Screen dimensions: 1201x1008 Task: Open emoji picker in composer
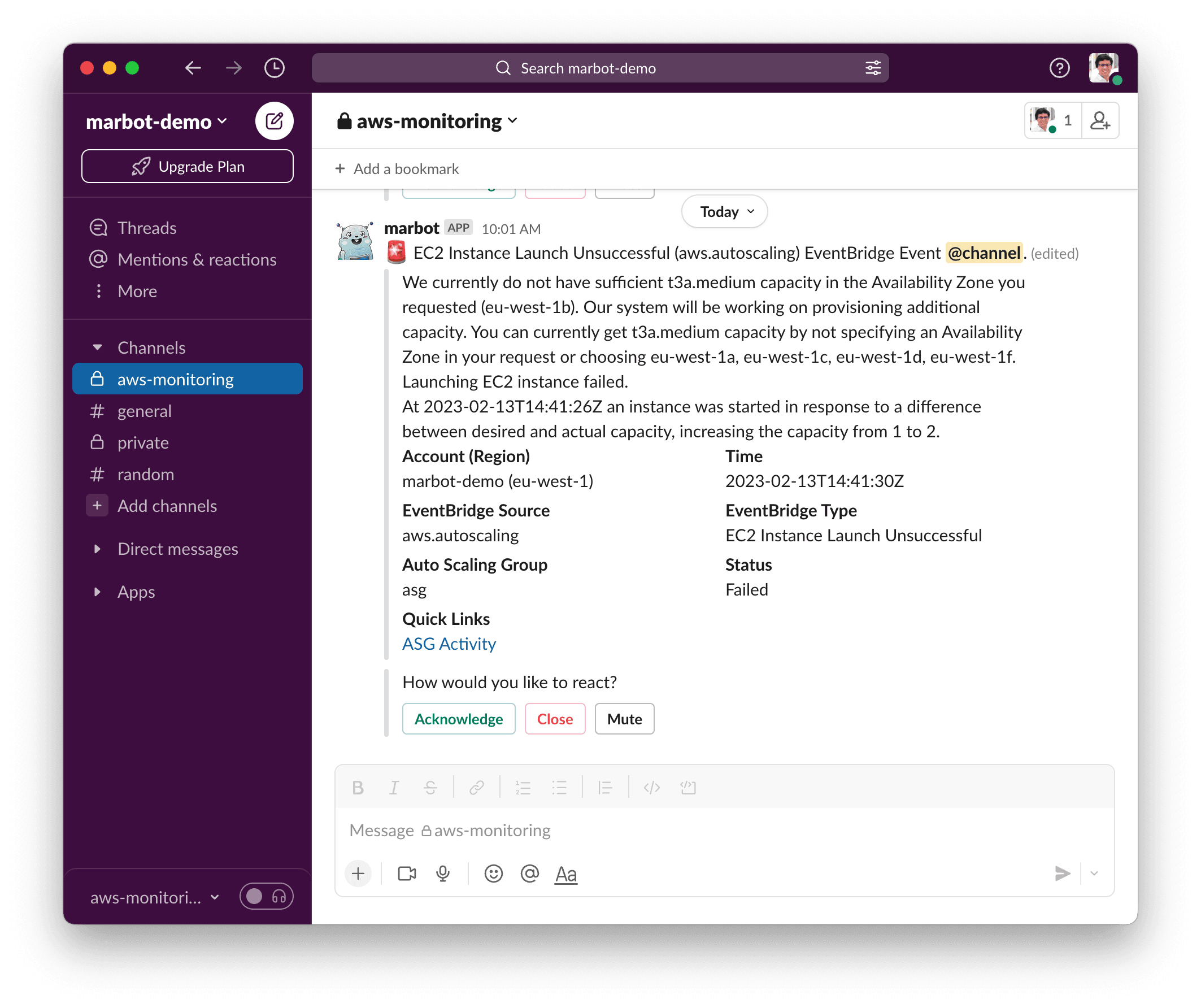[x=493, y=874]
